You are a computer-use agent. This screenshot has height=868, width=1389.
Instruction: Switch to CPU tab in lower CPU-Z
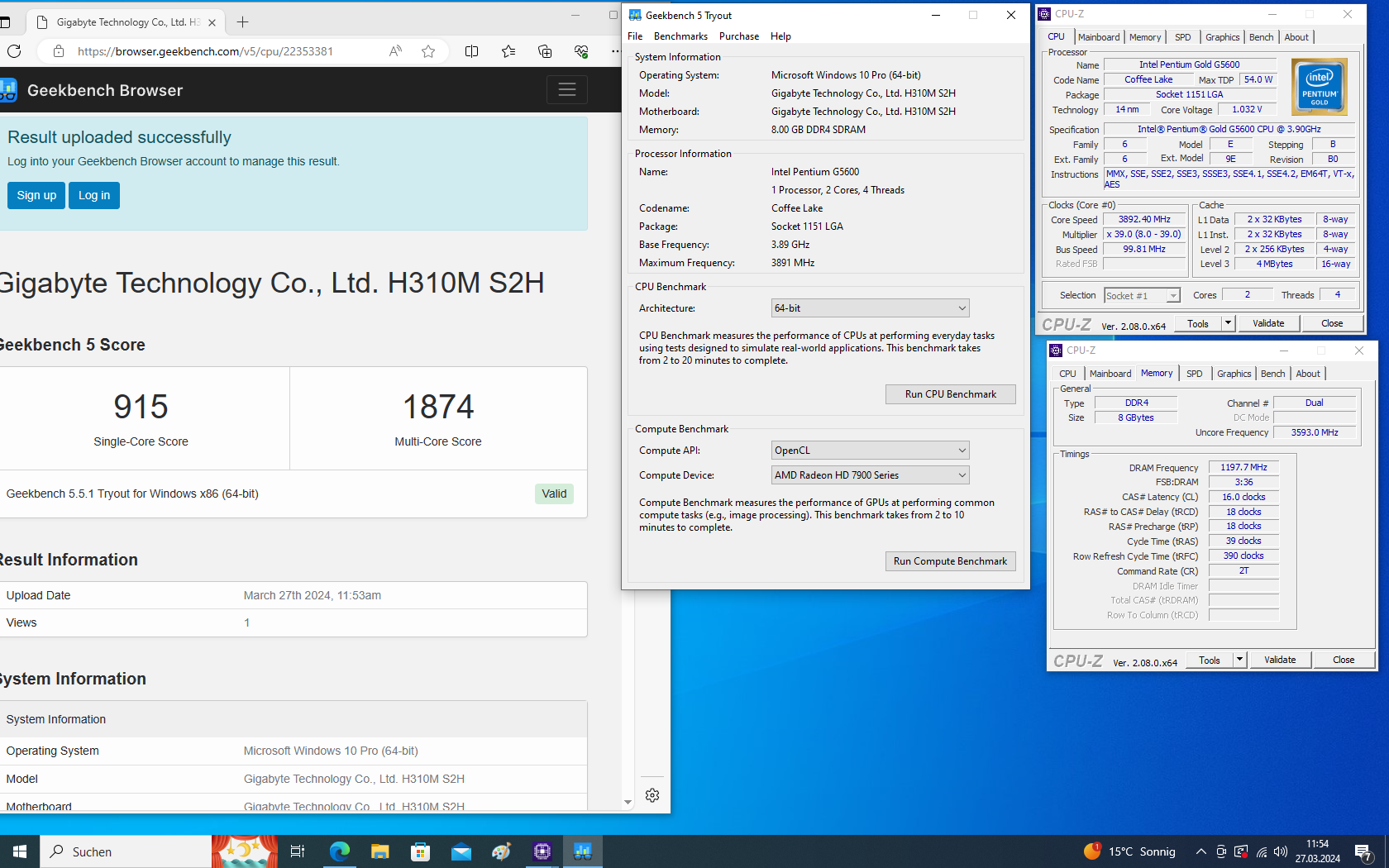(1067, 374)
